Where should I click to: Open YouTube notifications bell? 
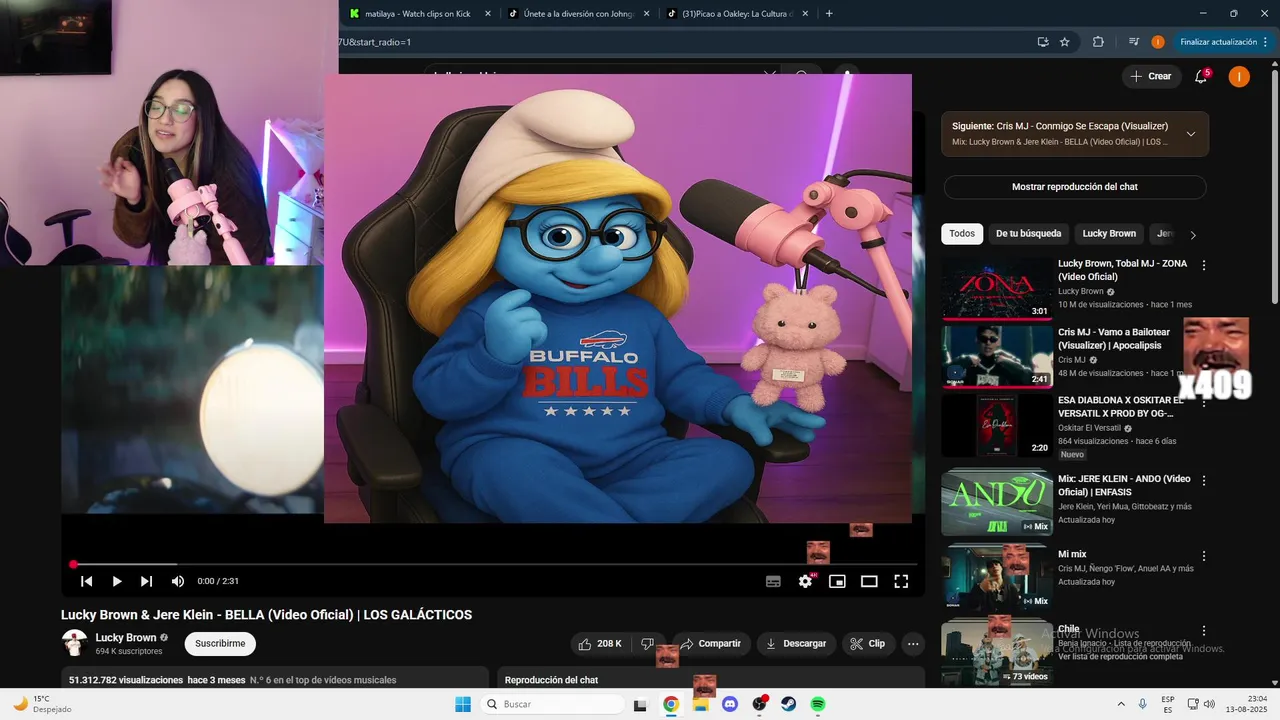point(1202,77)
